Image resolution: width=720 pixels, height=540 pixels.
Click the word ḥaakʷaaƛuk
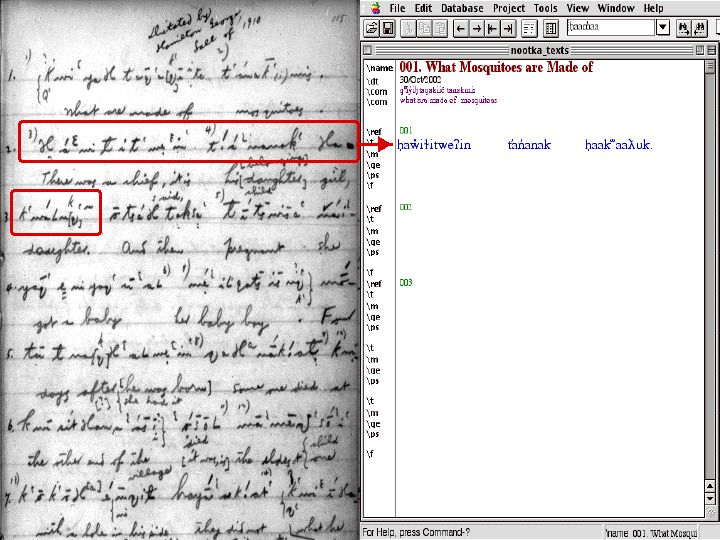tap(619, 145)
